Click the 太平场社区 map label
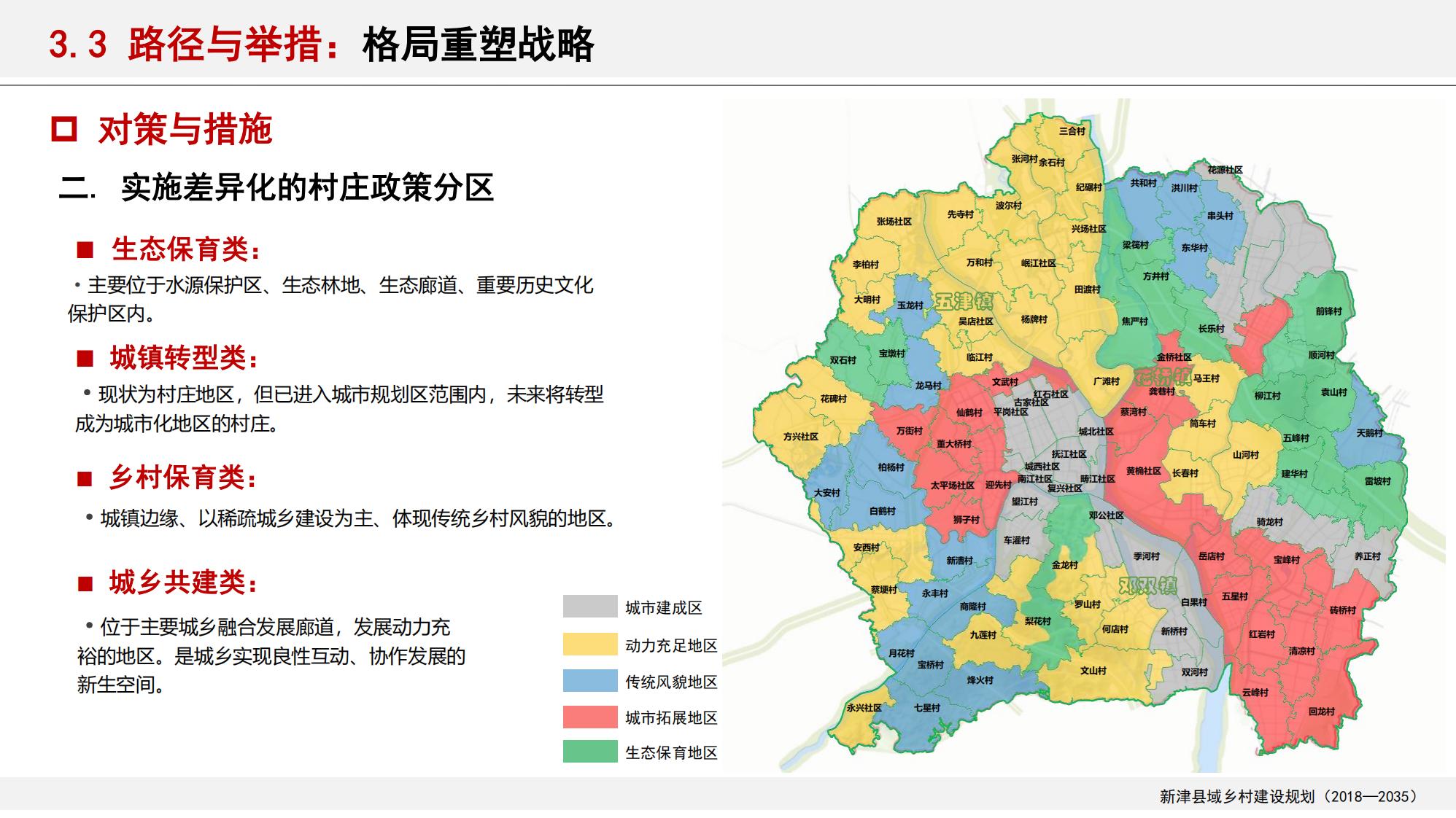1456x818 pixels. click(x=953, y=486)
